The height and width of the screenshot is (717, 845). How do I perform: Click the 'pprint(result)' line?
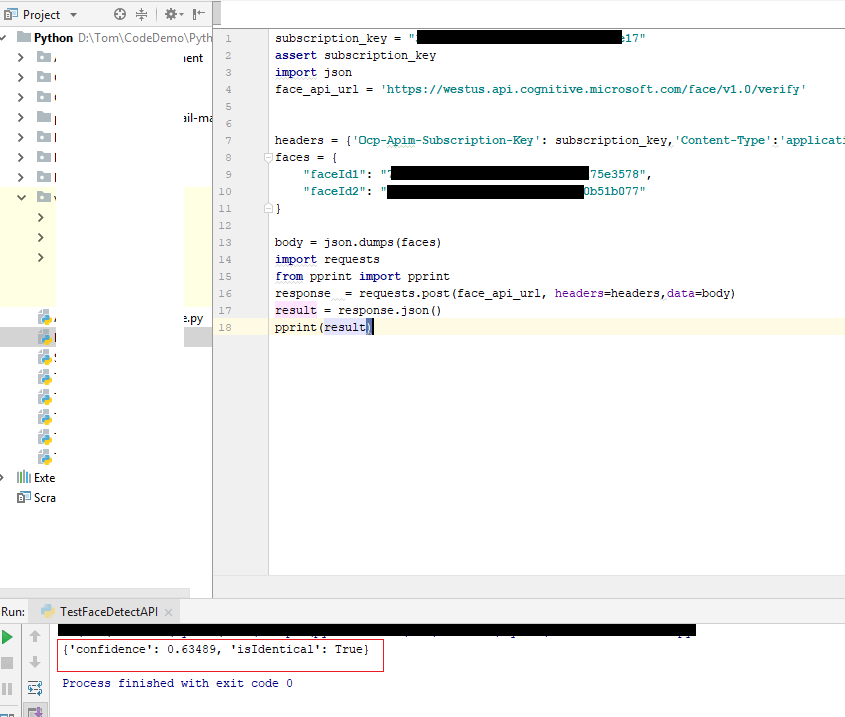[323, 327]
